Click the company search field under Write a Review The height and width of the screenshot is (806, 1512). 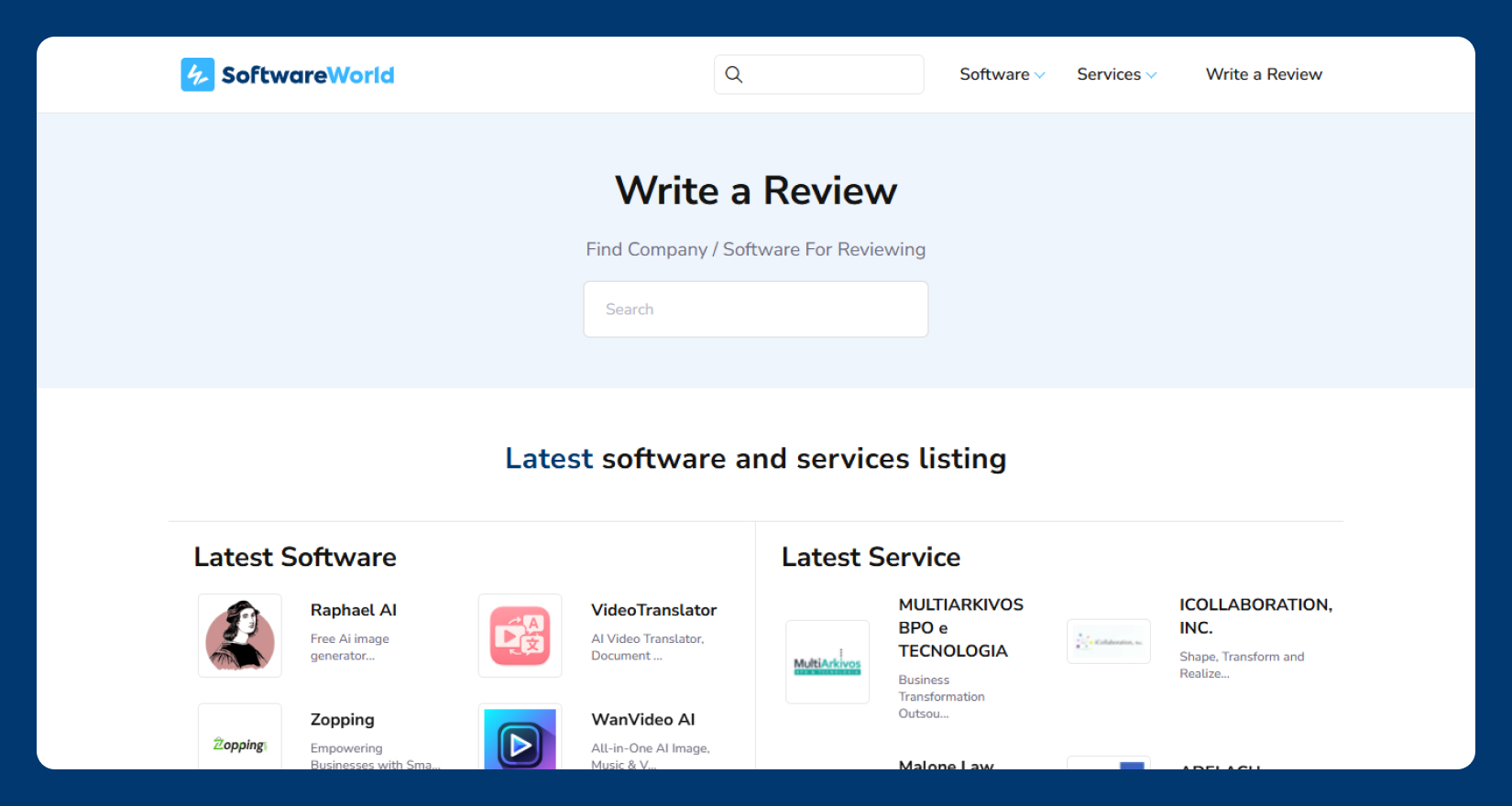pyautogui.click(x=756, y=310)
